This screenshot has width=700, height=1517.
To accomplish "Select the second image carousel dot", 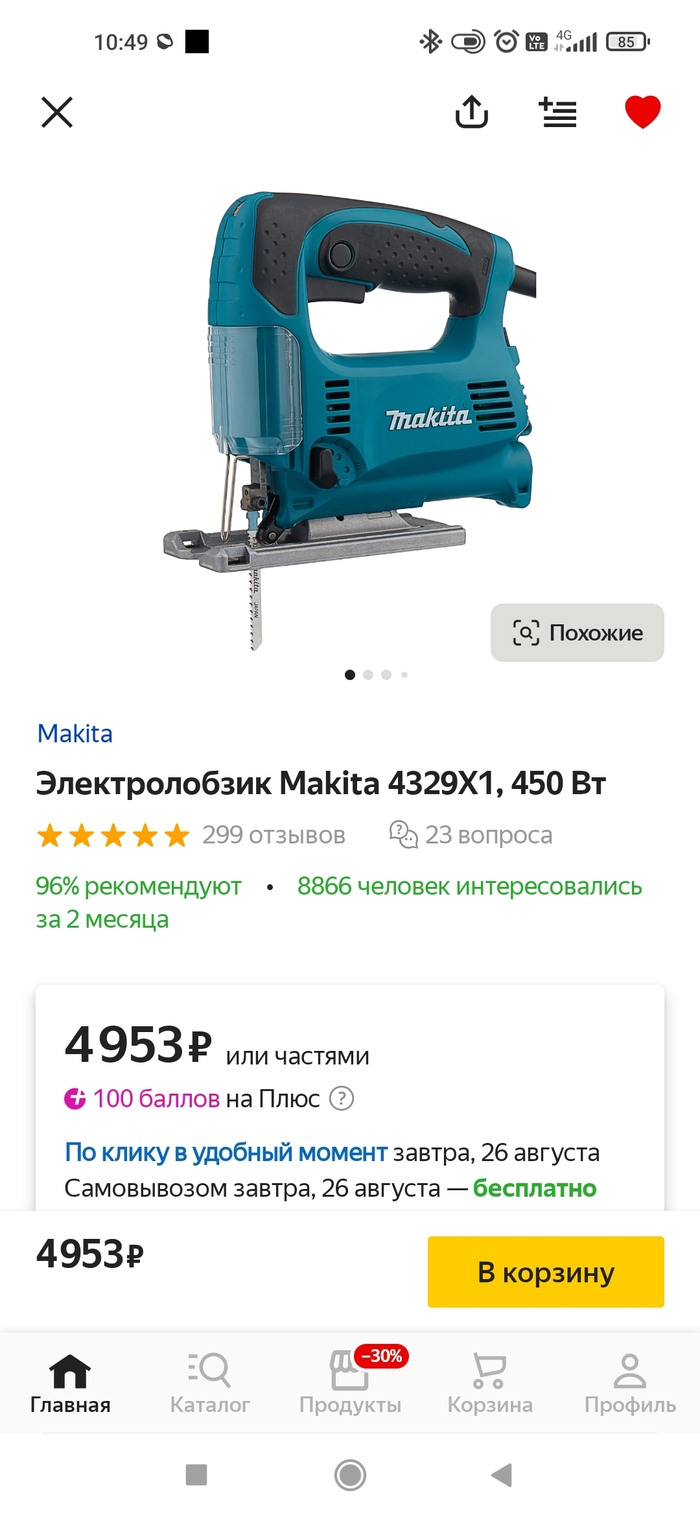I will tap(368, 675).
